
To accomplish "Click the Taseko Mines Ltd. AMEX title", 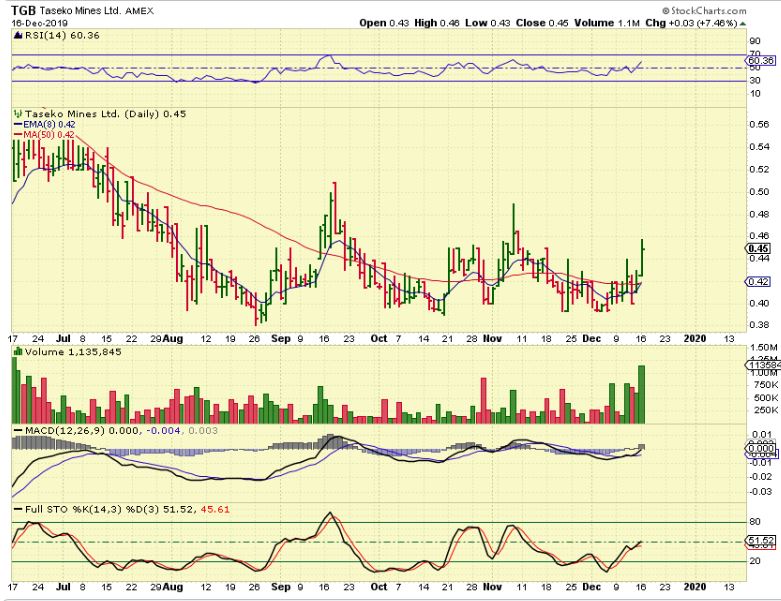I will coord(97,10).
